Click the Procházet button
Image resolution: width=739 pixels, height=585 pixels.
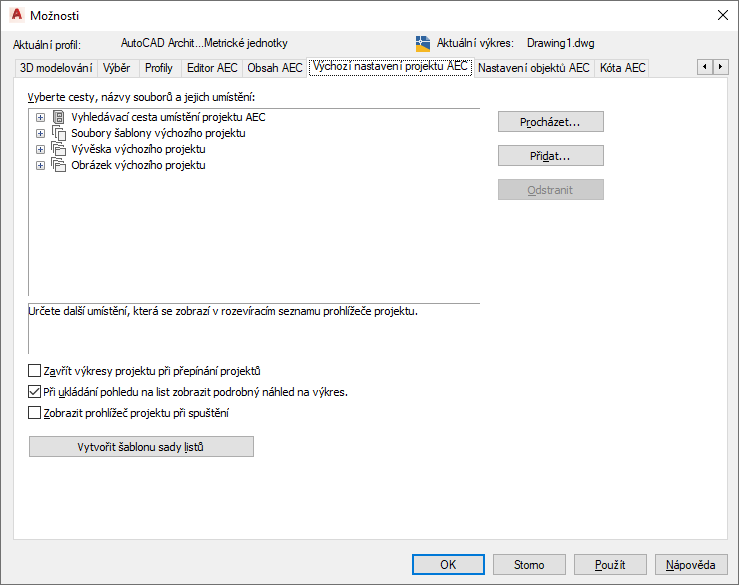(x=550, y=122)
